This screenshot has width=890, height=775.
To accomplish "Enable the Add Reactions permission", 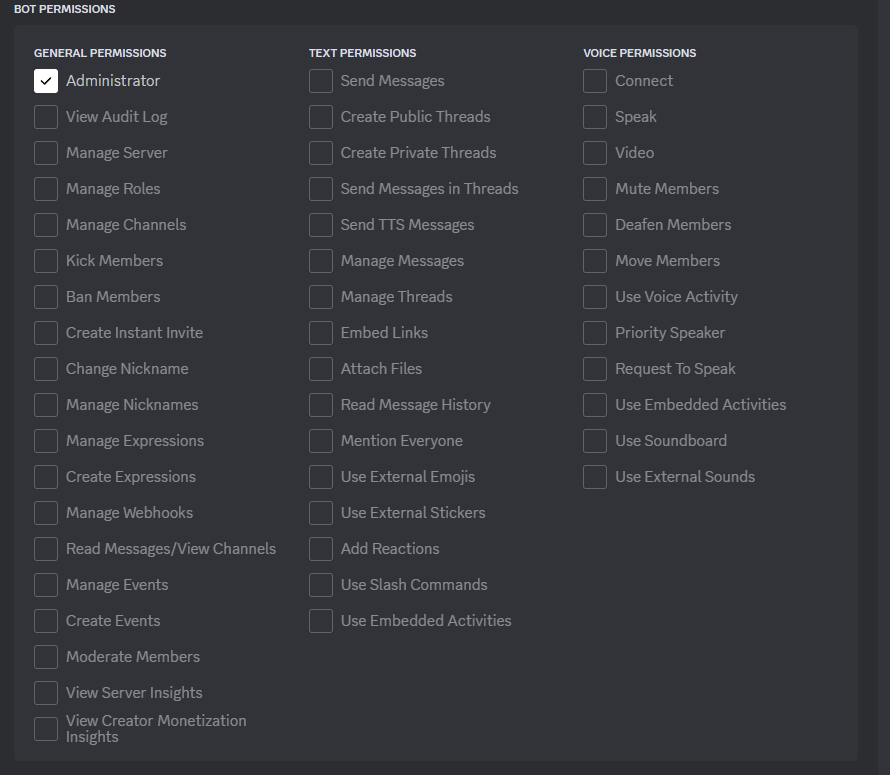I will pos(321,549).
